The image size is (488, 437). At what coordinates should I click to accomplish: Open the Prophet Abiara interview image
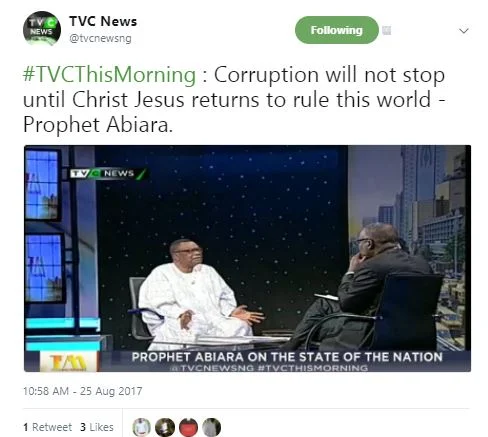click(247, 258)
